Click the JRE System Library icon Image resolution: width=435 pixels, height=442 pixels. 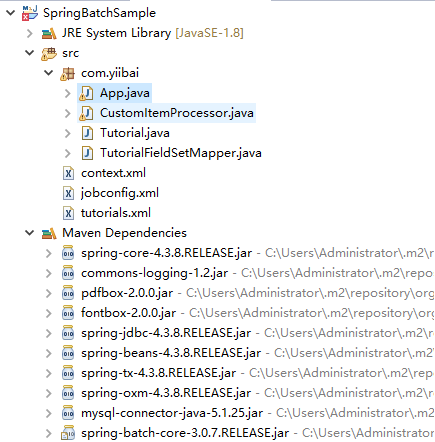click(49, 33)
